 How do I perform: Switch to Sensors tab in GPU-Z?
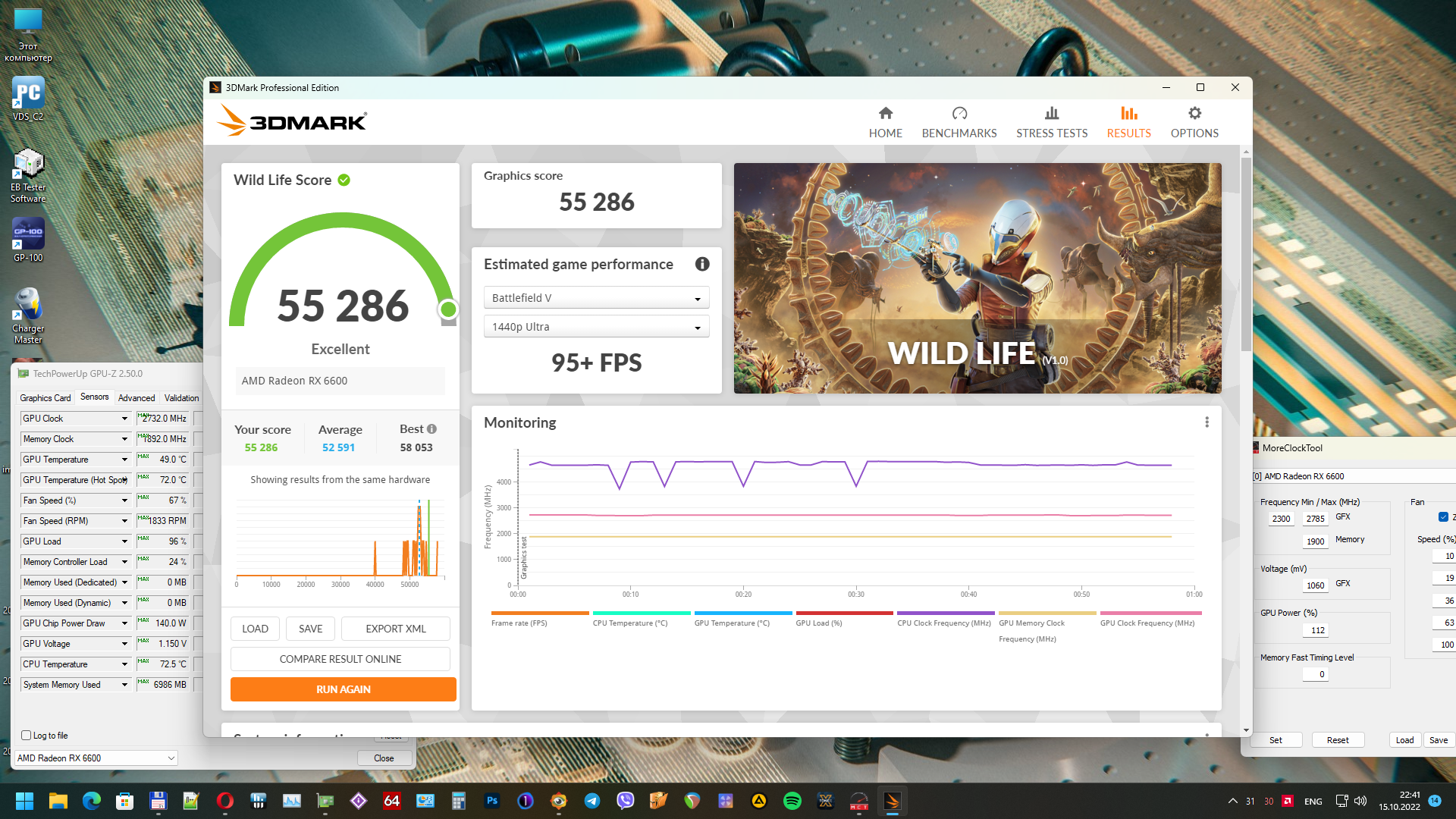click(x=95, y=397)
